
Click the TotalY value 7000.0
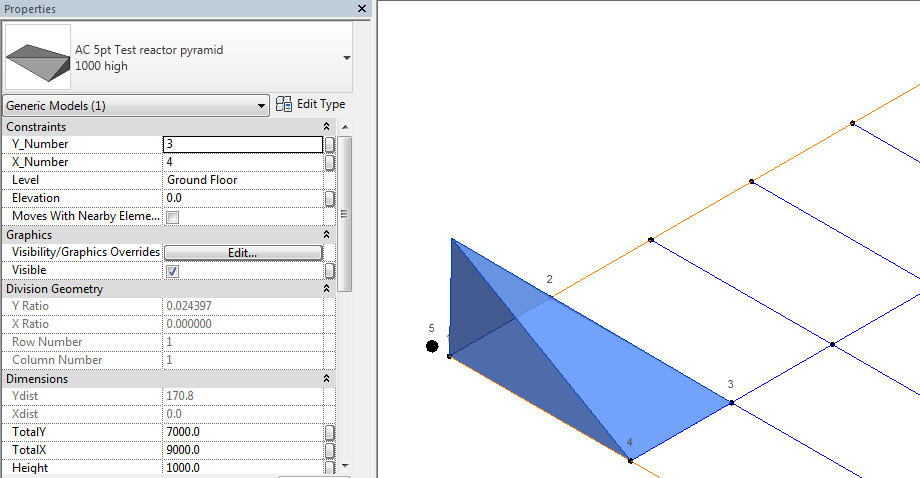pyautogui.click(x=183, y=432)
